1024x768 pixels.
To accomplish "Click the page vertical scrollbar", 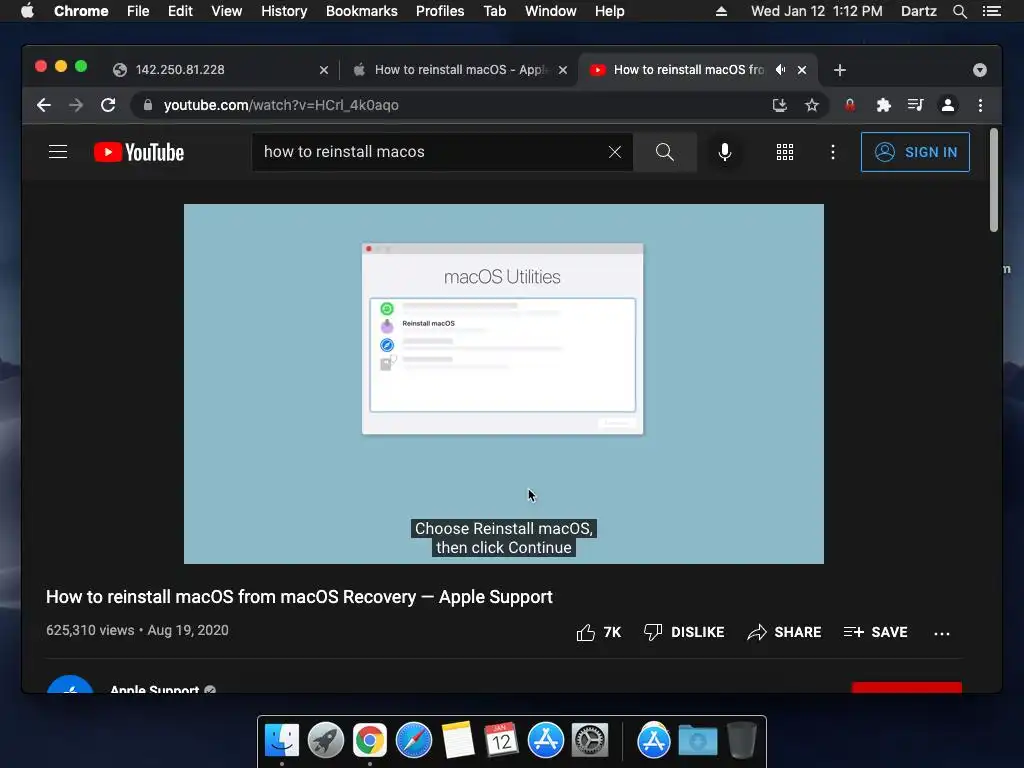I will click(994, 180).
